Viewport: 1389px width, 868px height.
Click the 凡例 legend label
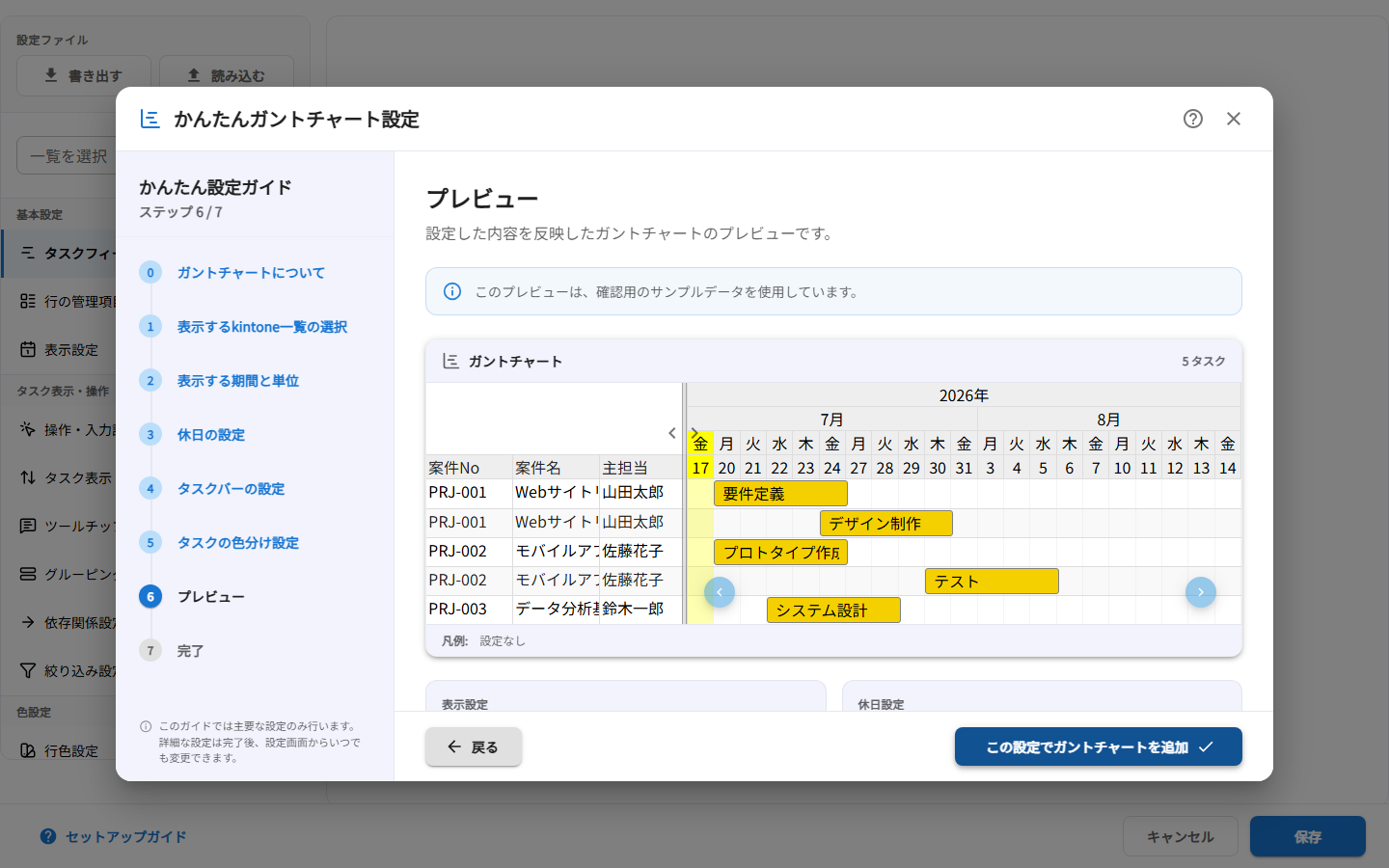click(454, 641)
